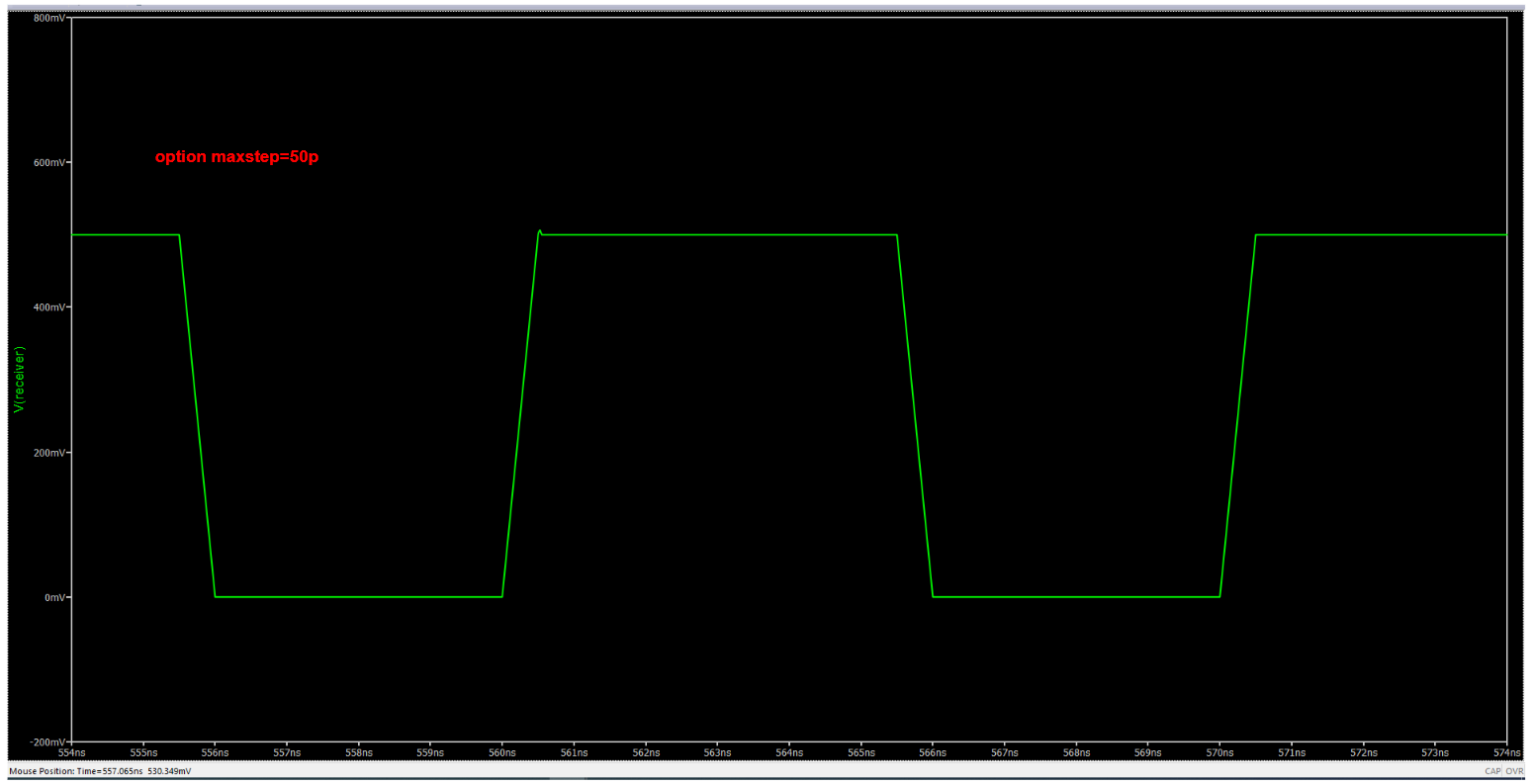Click the 574ns time axis label

[x=1506, y=753]
